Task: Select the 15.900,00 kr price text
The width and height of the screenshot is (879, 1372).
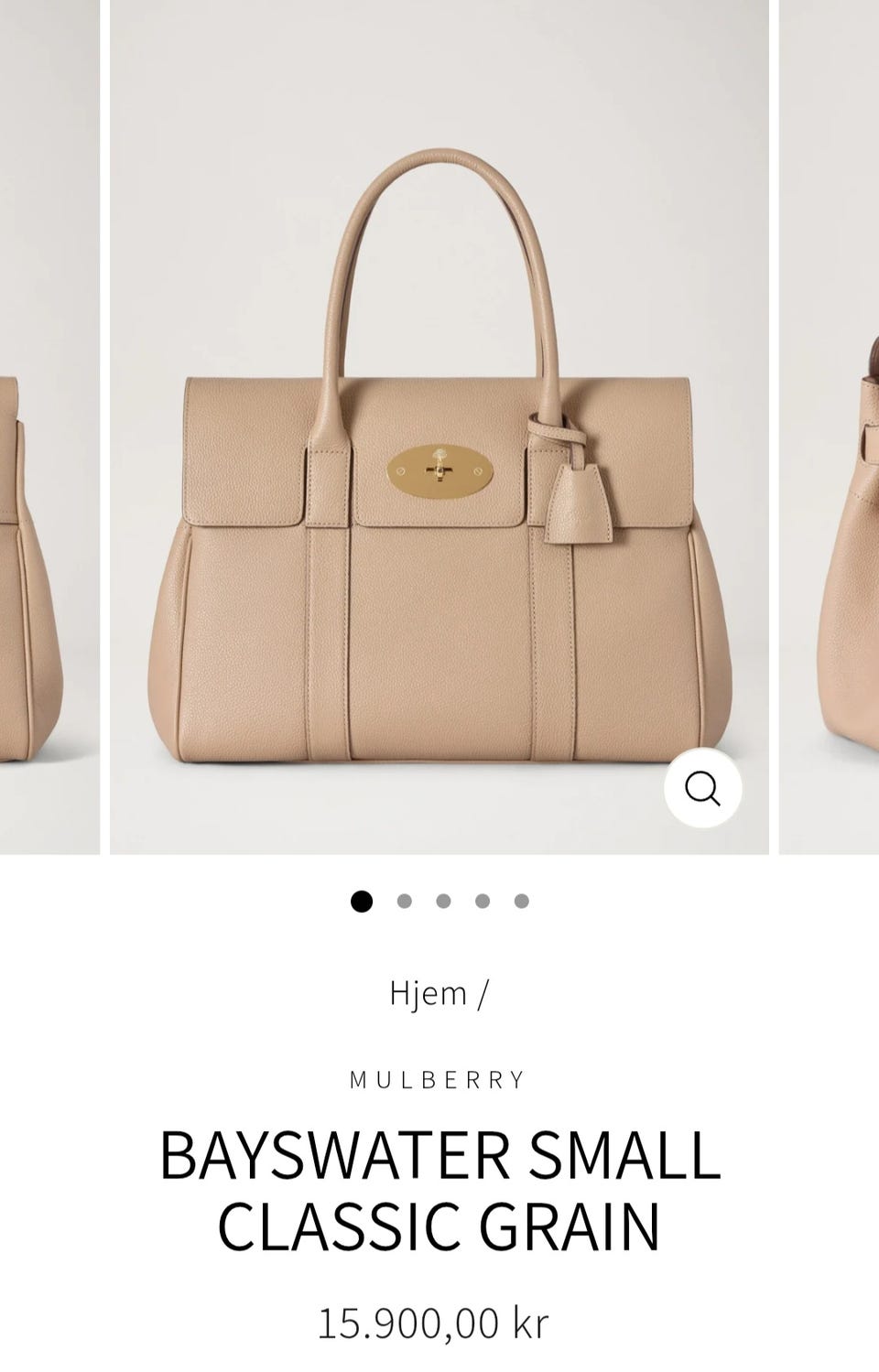Action: click(x=433, y=1324)
